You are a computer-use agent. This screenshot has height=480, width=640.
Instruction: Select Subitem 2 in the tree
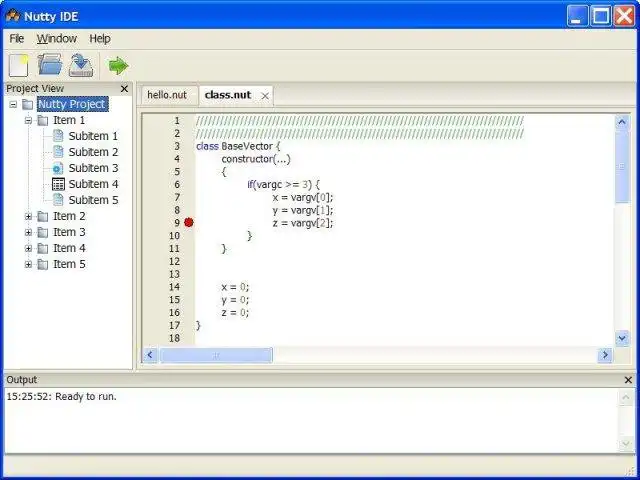pyautogui.click(x=93, y=152)
